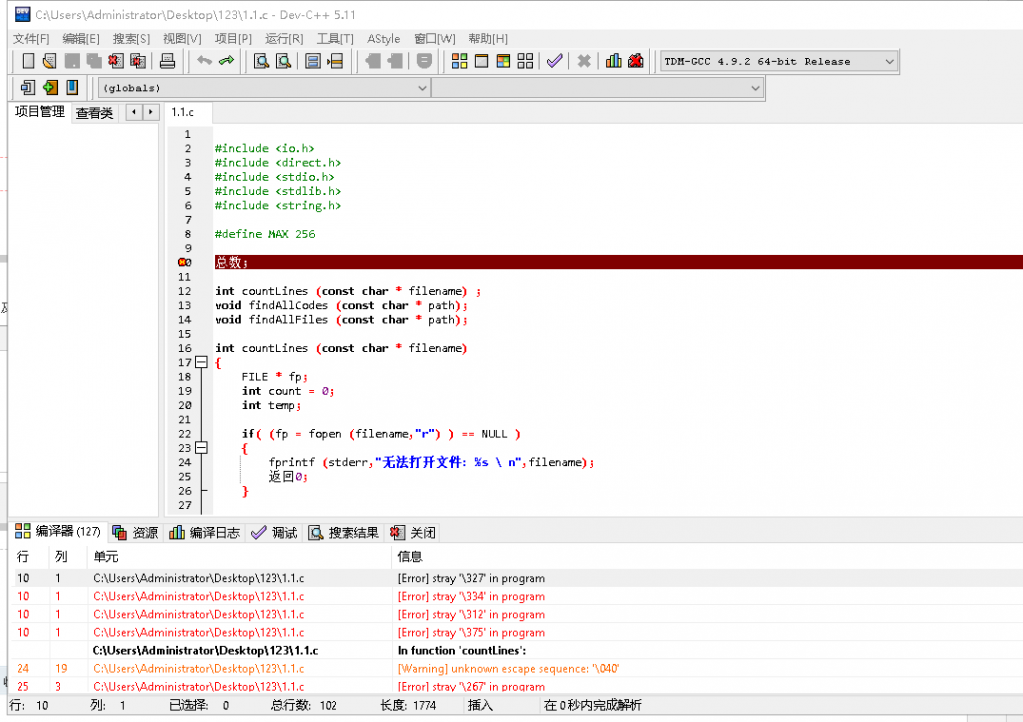Viewport: 1023px width, 722px height.
Task: Click the Open file toolbar icon
Action: pyautogui.click(x=50, y=61)
